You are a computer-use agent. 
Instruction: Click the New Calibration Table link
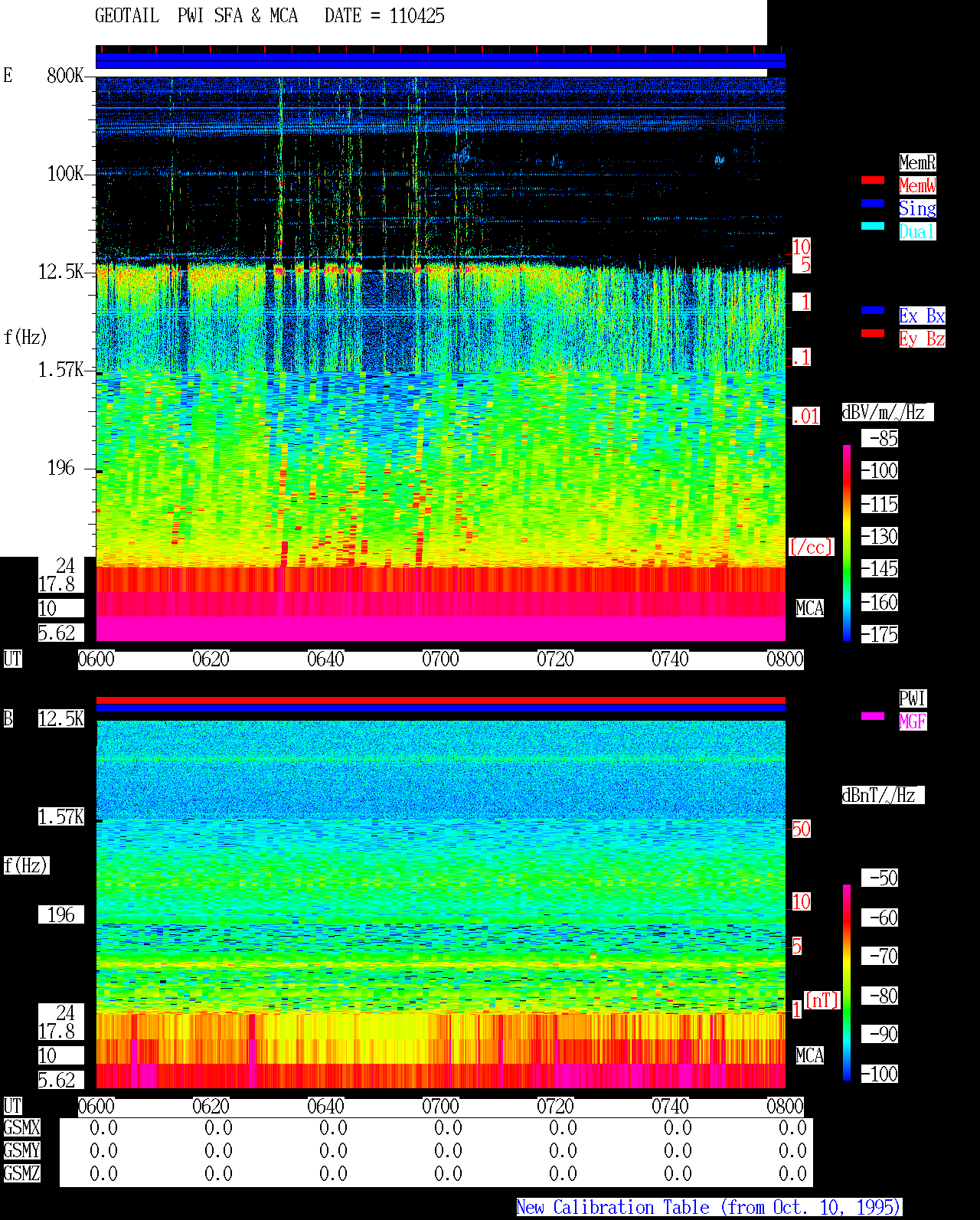click(709, 1208)
